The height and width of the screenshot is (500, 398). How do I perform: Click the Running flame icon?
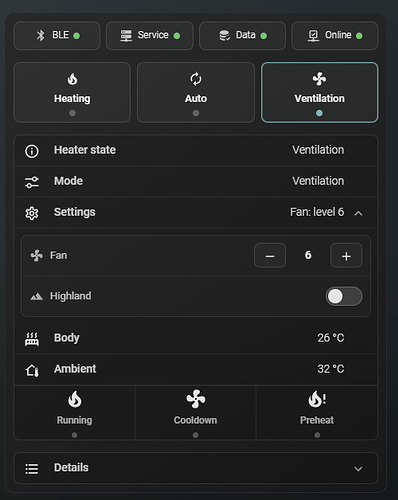click(x=75, y=399)
